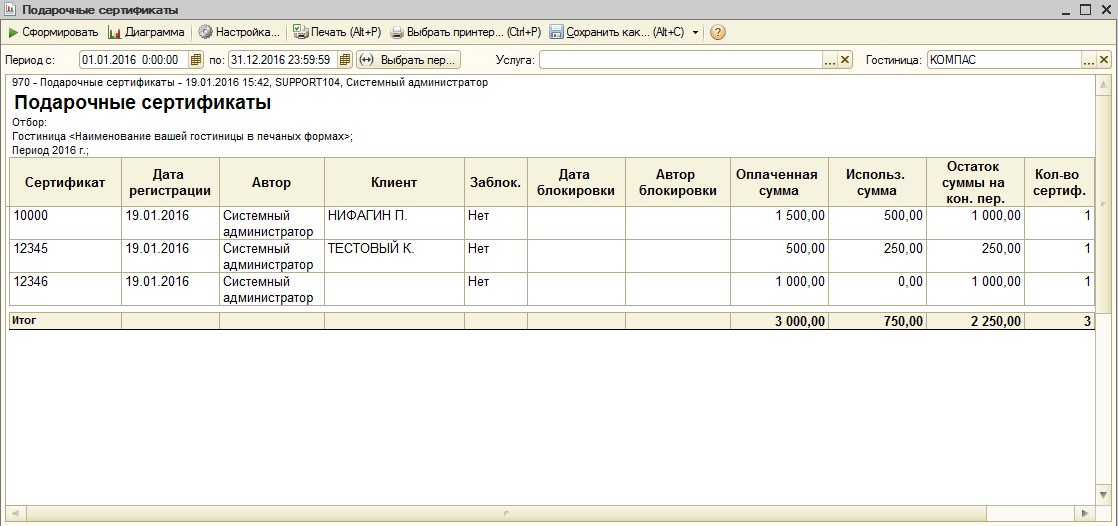
Task: Click Печать (Alt+P) to print
Action: tap(337, 32)
